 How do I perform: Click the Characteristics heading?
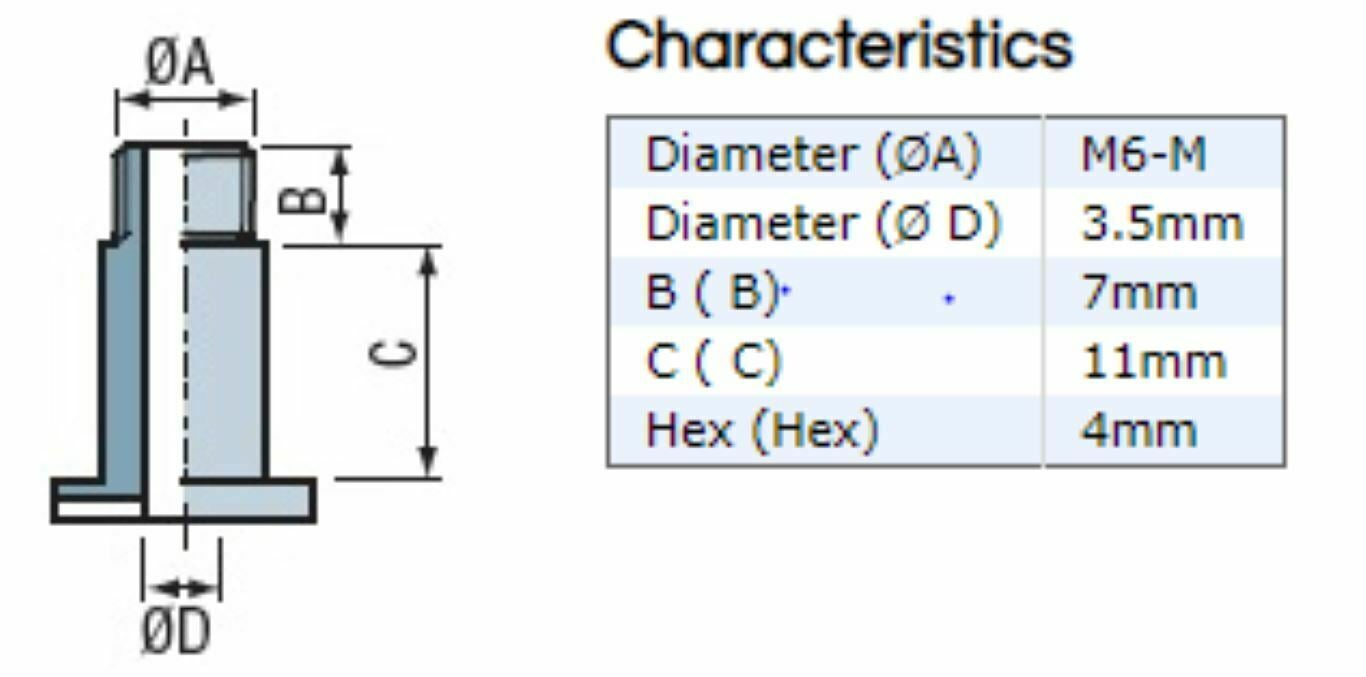839,45
